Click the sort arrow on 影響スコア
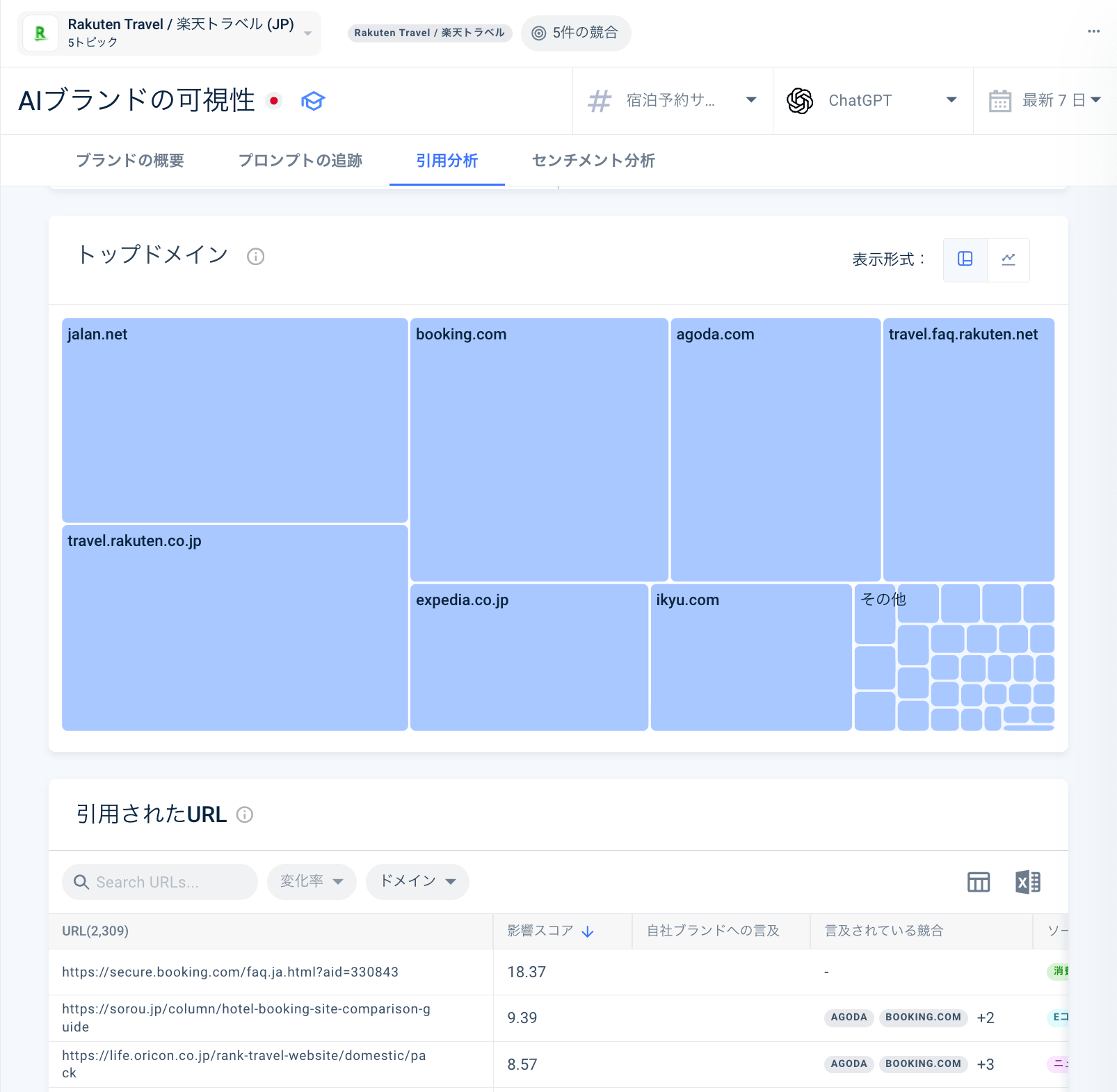Screen dimensions: 1117x1092 pyautogui.click(x=588, y=931)
